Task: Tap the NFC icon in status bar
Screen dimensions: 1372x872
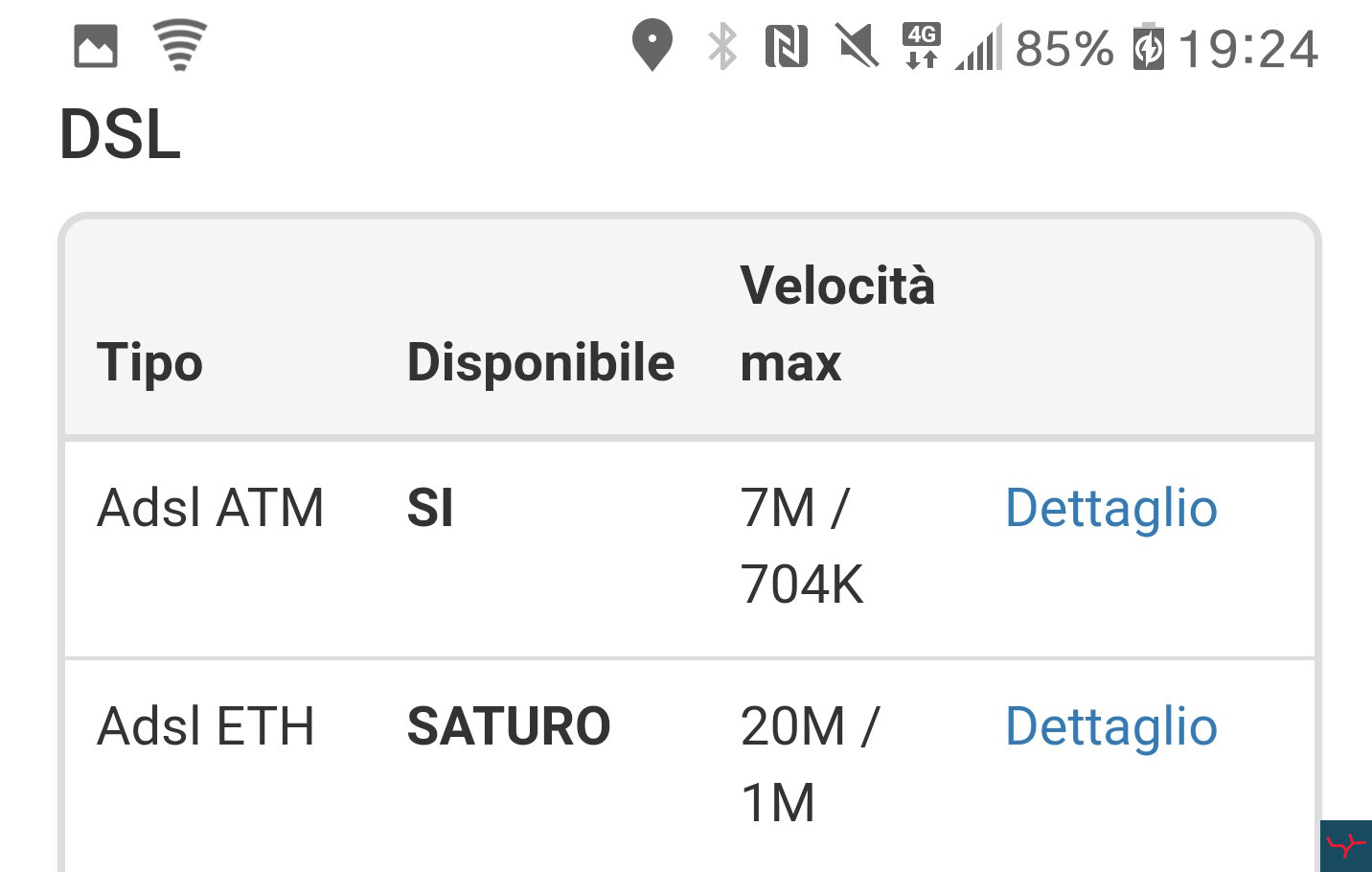Action: (787, 46)
